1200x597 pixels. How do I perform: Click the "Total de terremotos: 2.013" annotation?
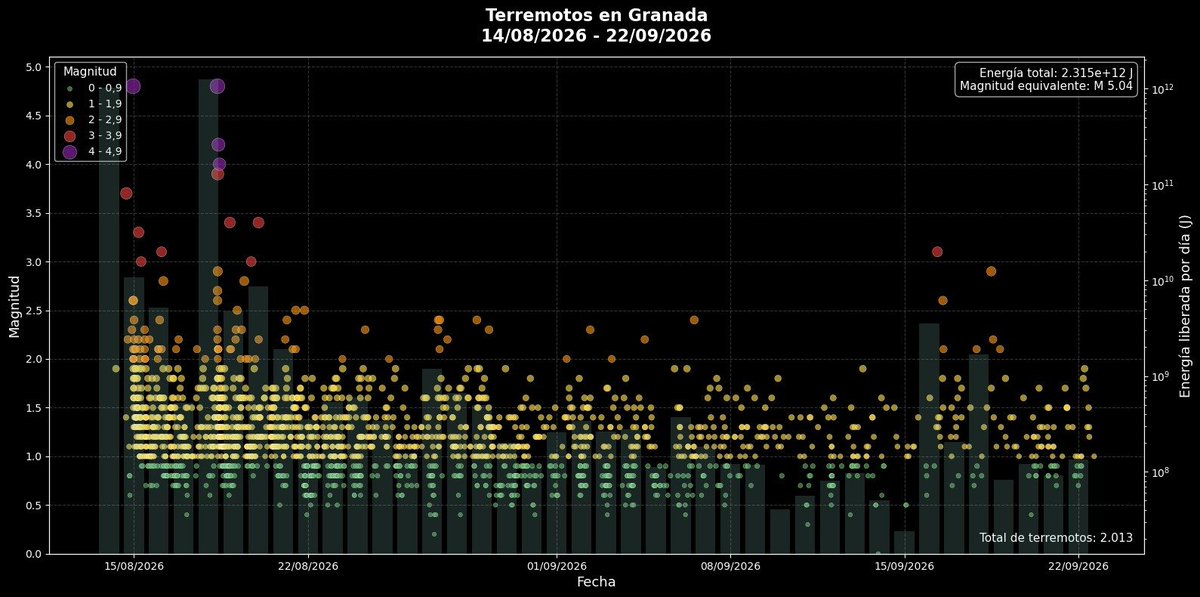coord(1056,538)
